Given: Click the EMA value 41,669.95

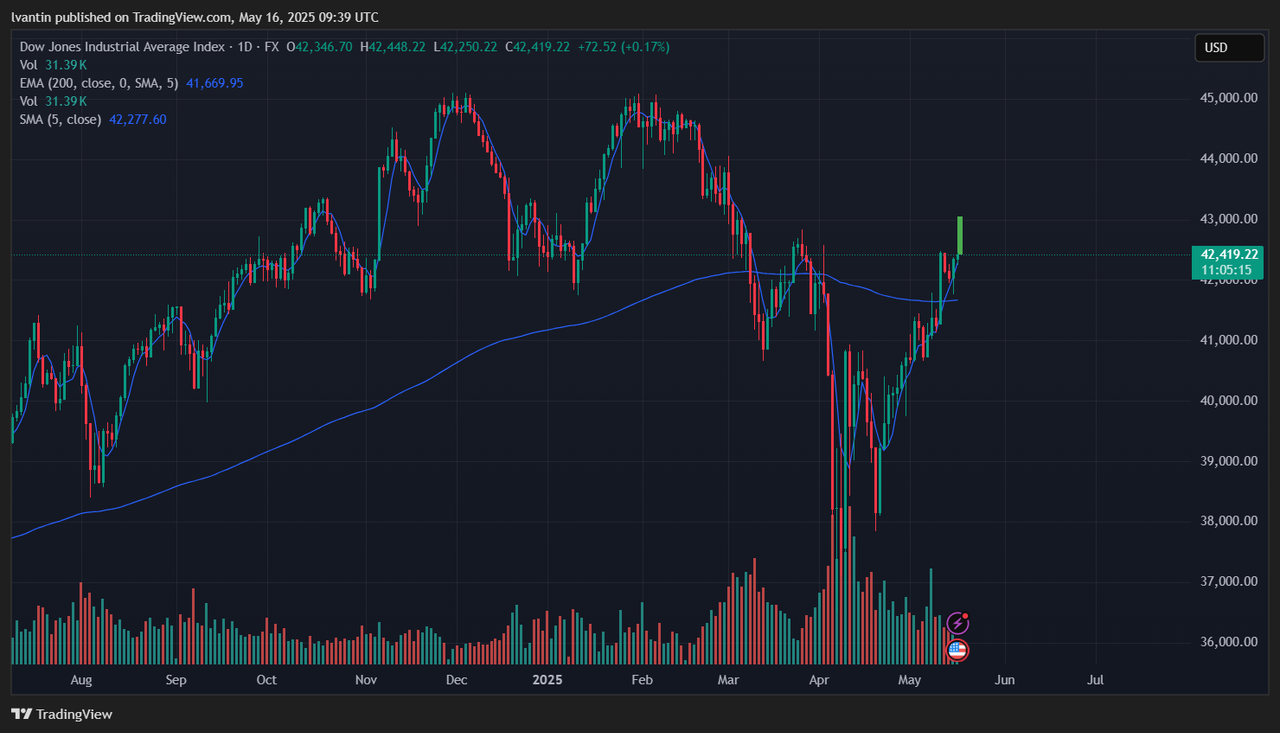Looking at the screenshot, I should click(x=215, y=83).
